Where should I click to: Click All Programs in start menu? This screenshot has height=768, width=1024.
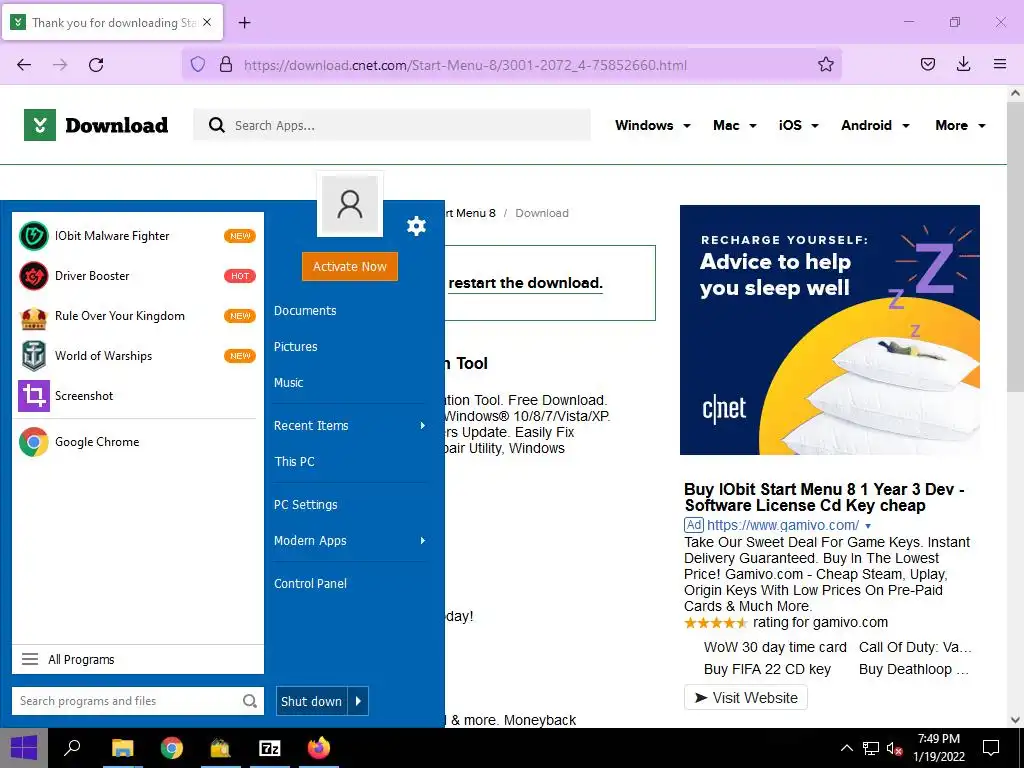coord(81,660)
